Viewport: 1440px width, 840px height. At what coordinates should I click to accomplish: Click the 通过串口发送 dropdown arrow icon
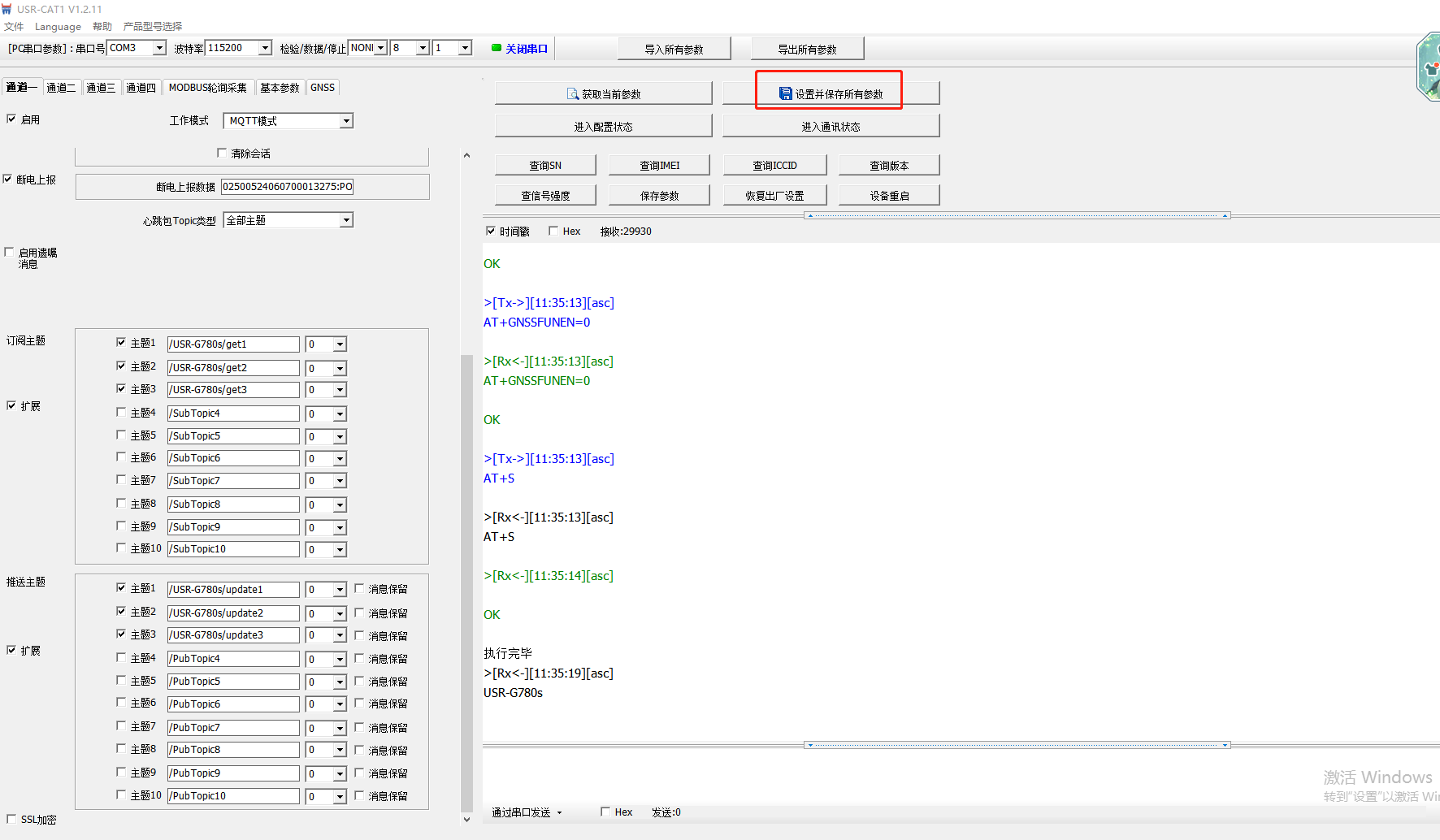[x=559, y=812]
